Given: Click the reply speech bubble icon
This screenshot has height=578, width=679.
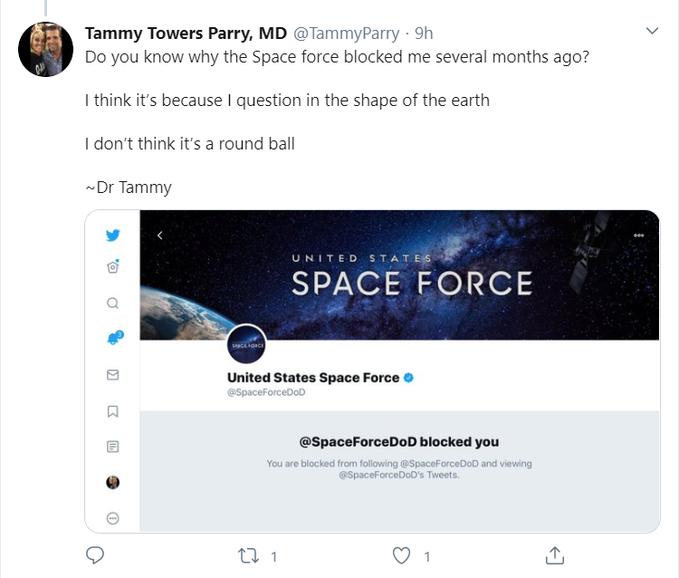Looking at the screenshot, I should tap(95, 555).
